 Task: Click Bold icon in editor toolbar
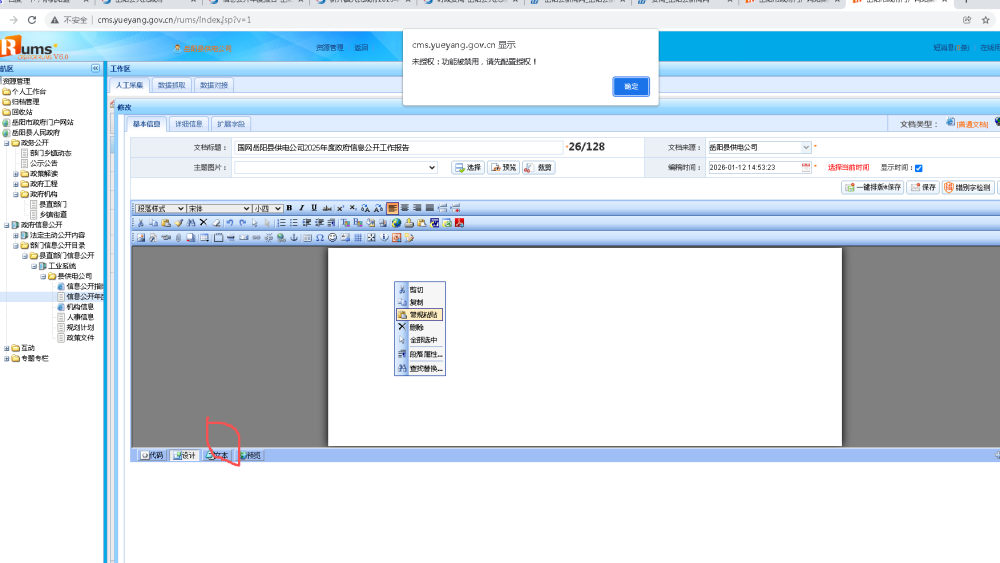tap(289, 208)
